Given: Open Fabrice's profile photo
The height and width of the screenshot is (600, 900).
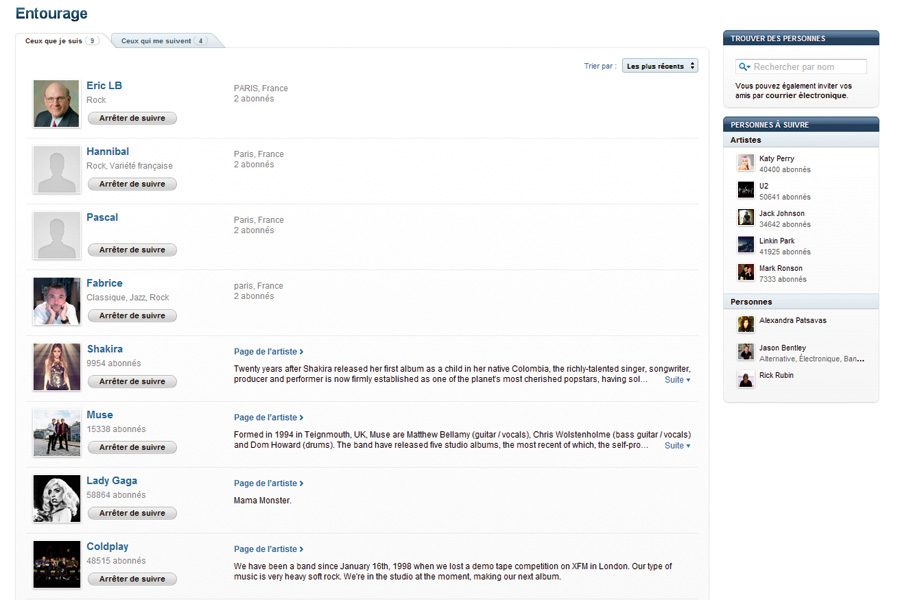Looking at the screenshot, I should pyautogui.click(x=56, y=301).
